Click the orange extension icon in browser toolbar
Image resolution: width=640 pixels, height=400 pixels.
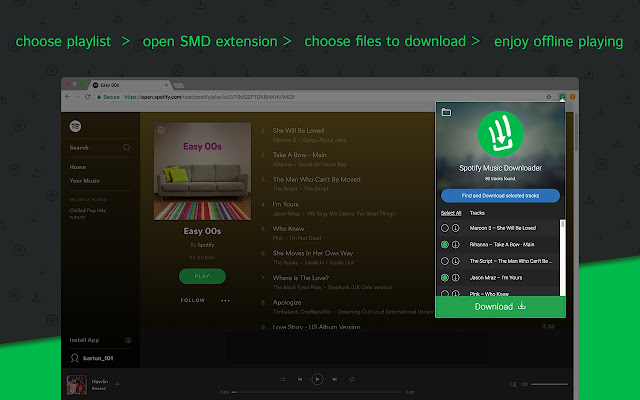tap(572, 97)
